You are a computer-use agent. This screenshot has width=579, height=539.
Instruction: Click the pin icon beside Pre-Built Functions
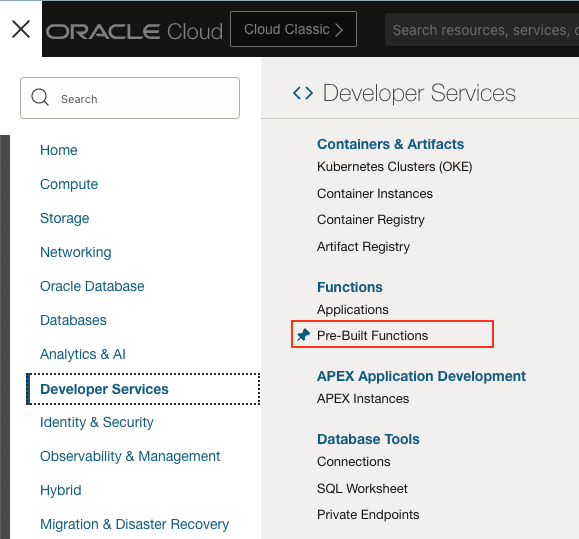coord(304,335)
